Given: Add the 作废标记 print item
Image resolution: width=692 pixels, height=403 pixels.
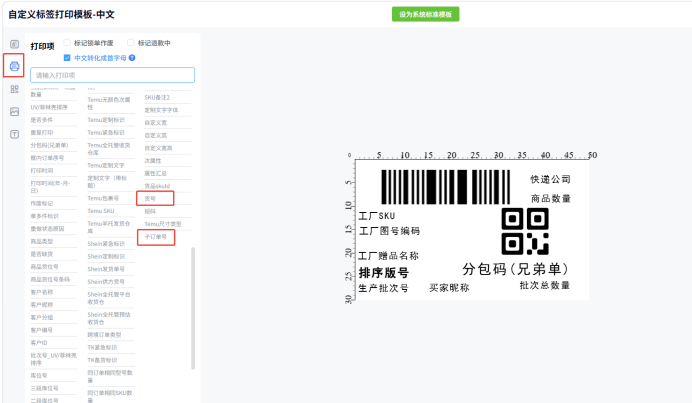Looking at the screenshot, I should pos(41,203).
